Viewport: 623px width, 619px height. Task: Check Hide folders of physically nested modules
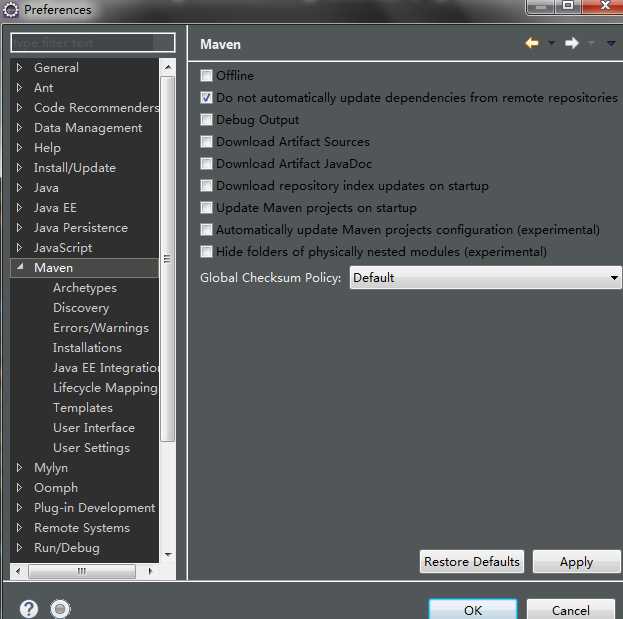206,251
